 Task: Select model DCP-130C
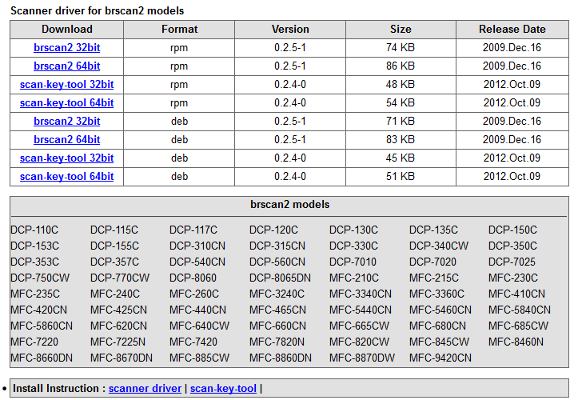(354, 230)
